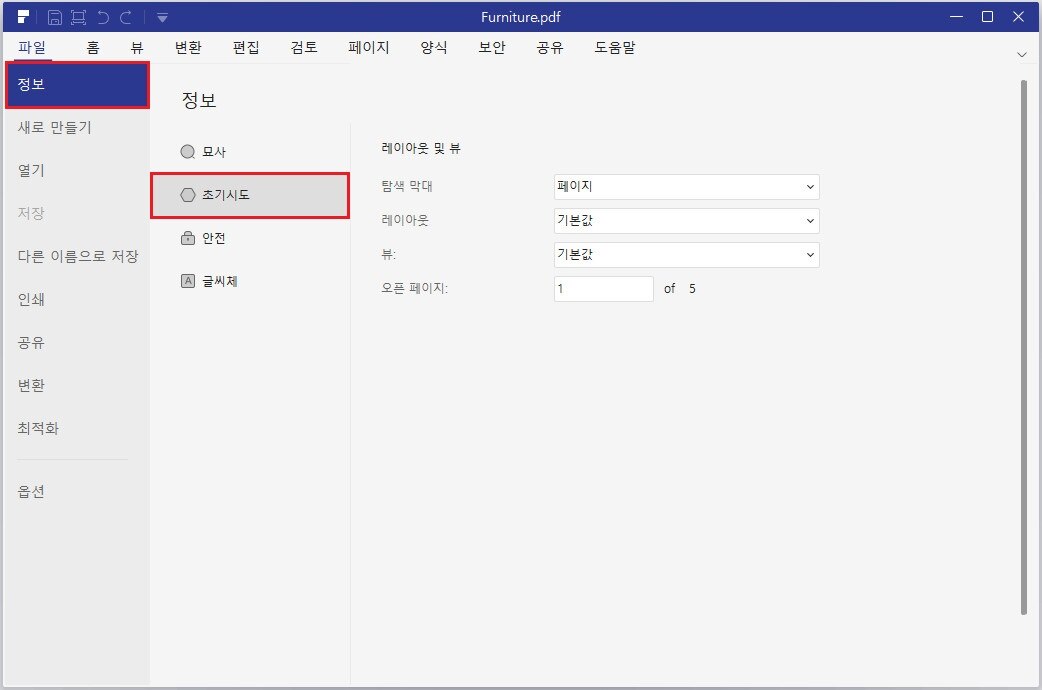1042x690 pixels.
Task: Click the 오픈 페이지 number field
Action: (603, 288)
